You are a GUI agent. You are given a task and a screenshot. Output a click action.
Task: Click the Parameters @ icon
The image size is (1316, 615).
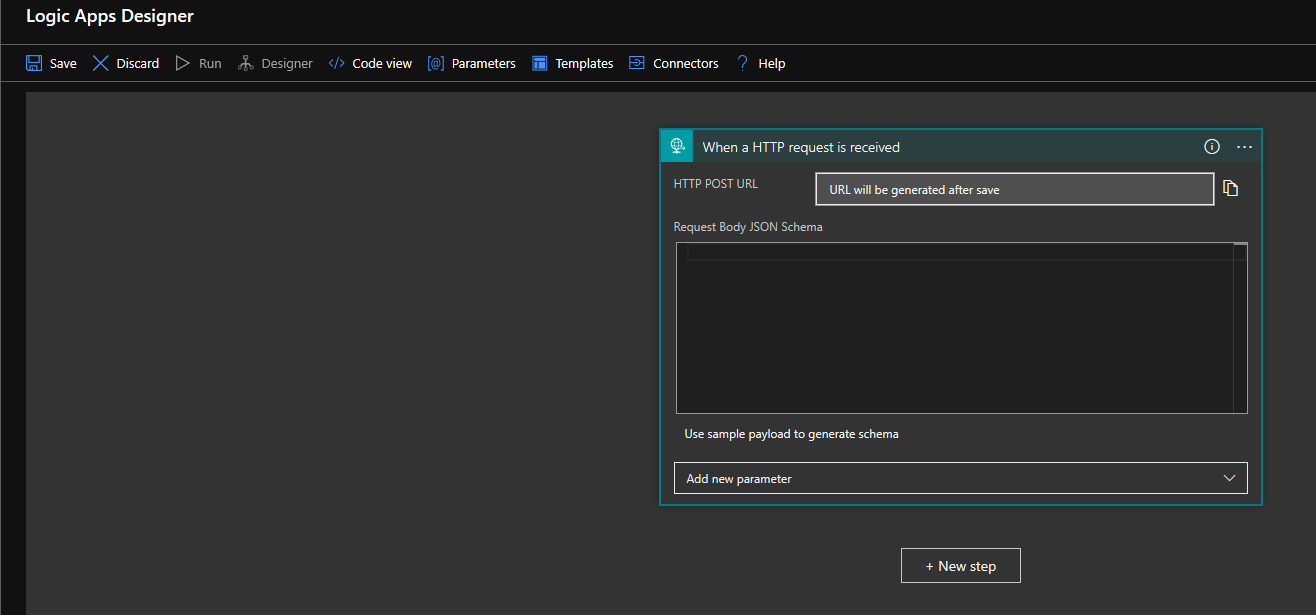coord(435,63)
